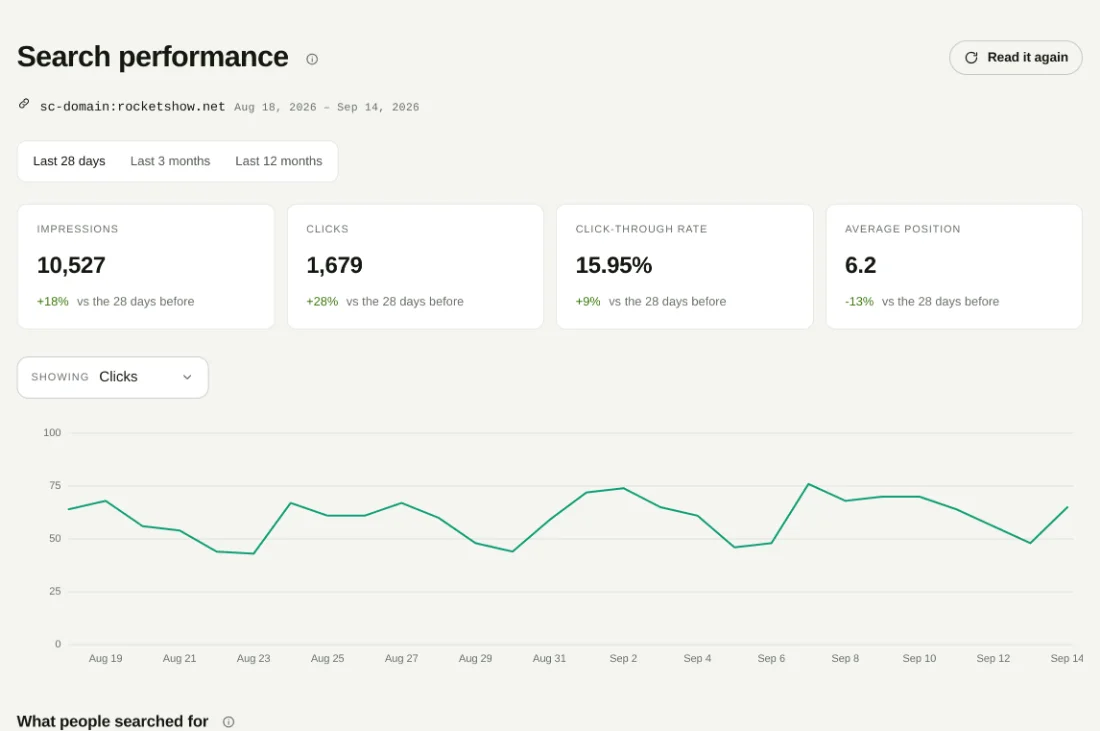Select the Clicks metric card
1100x731 pixels.
[415, 267]
